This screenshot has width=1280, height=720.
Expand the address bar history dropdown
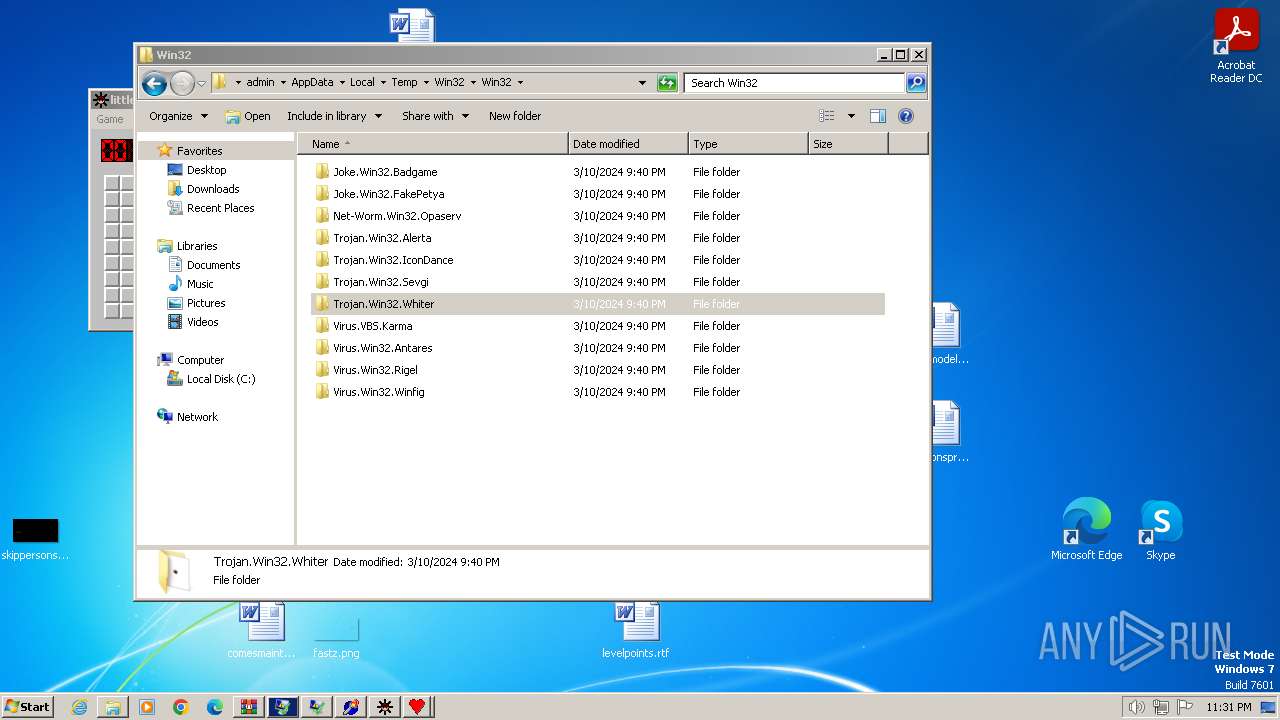pyautogui.click(x=642, y=83)
